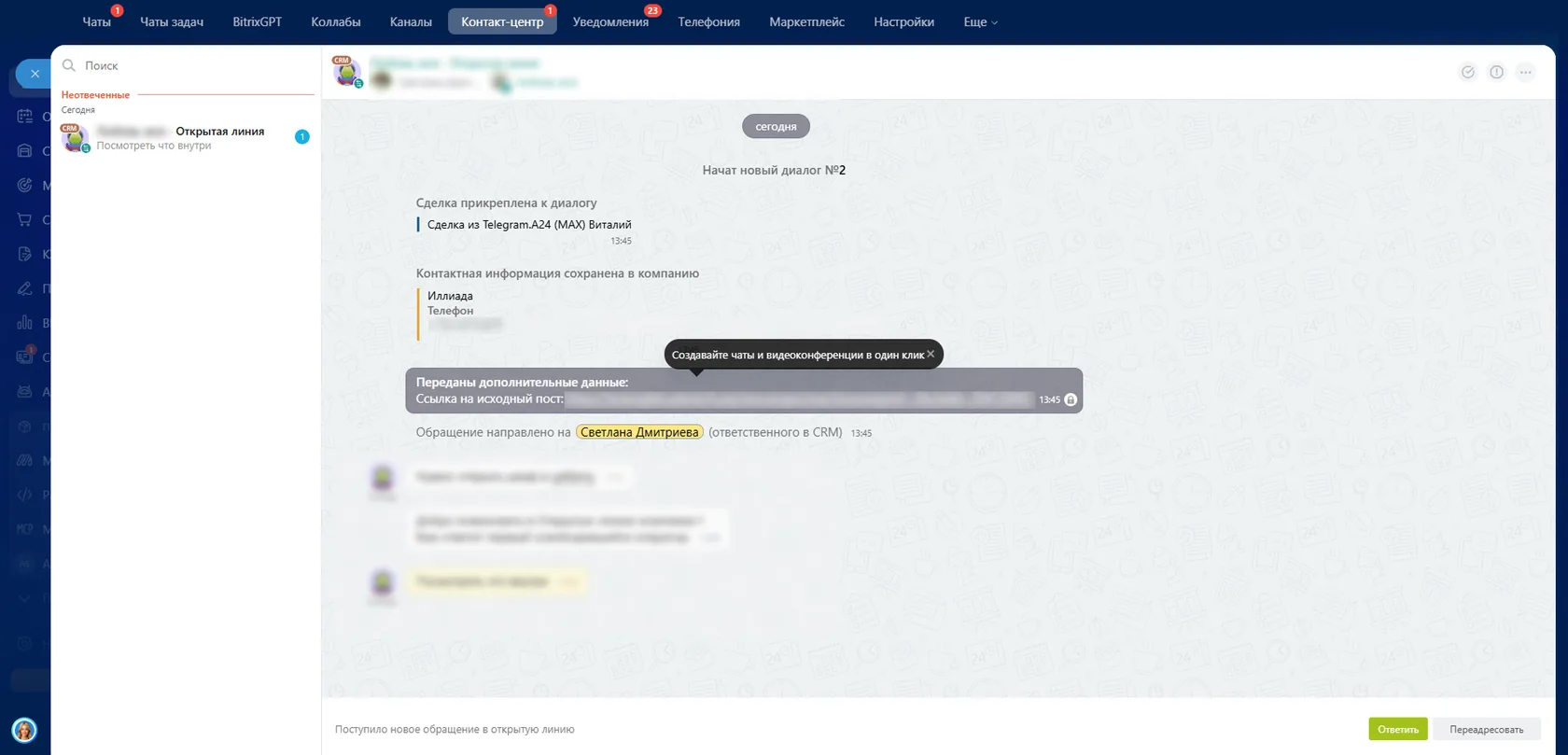Open the Телефония tab

point(708,21)
